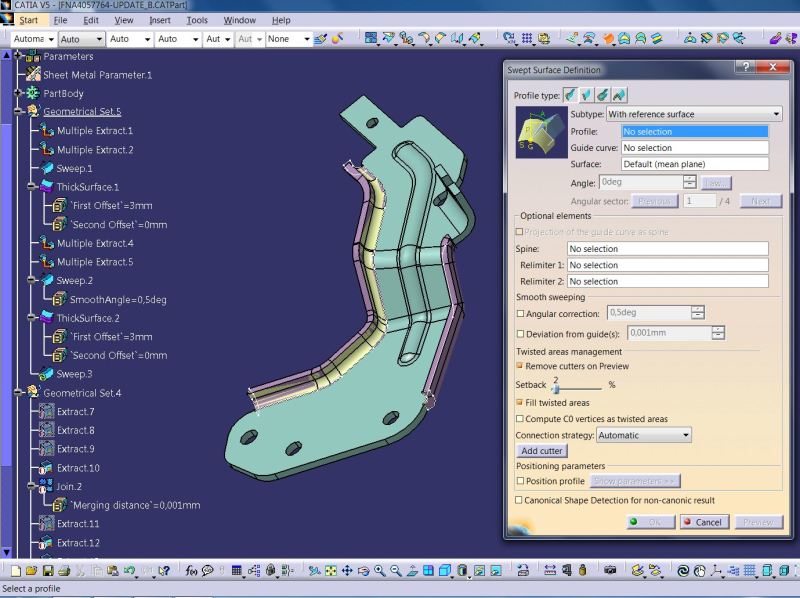Open the File menu
Screen dimensions: 800x598
pos(60,20)
